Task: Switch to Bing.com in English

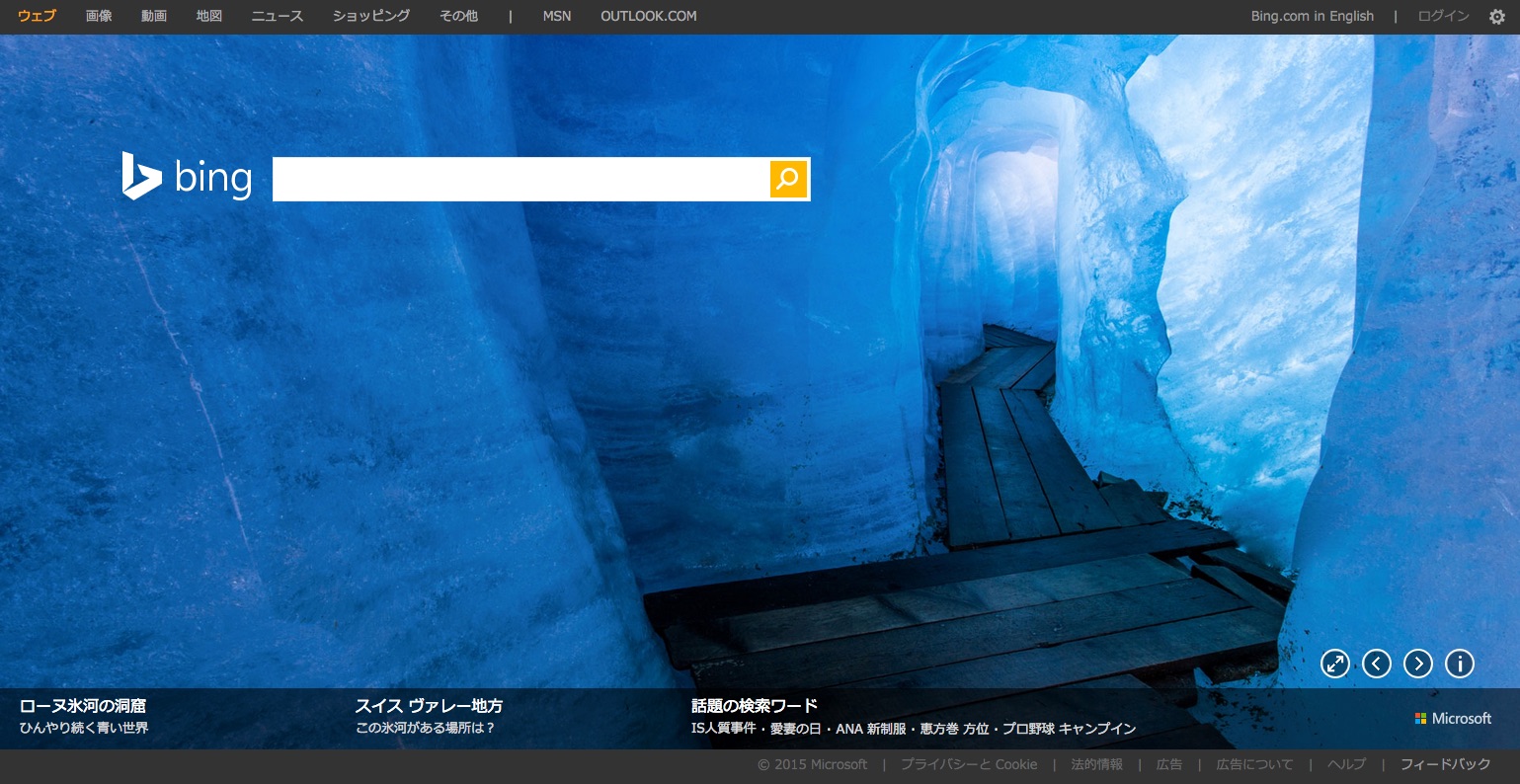Action: pyautogui.click(x=1312, y=16)
